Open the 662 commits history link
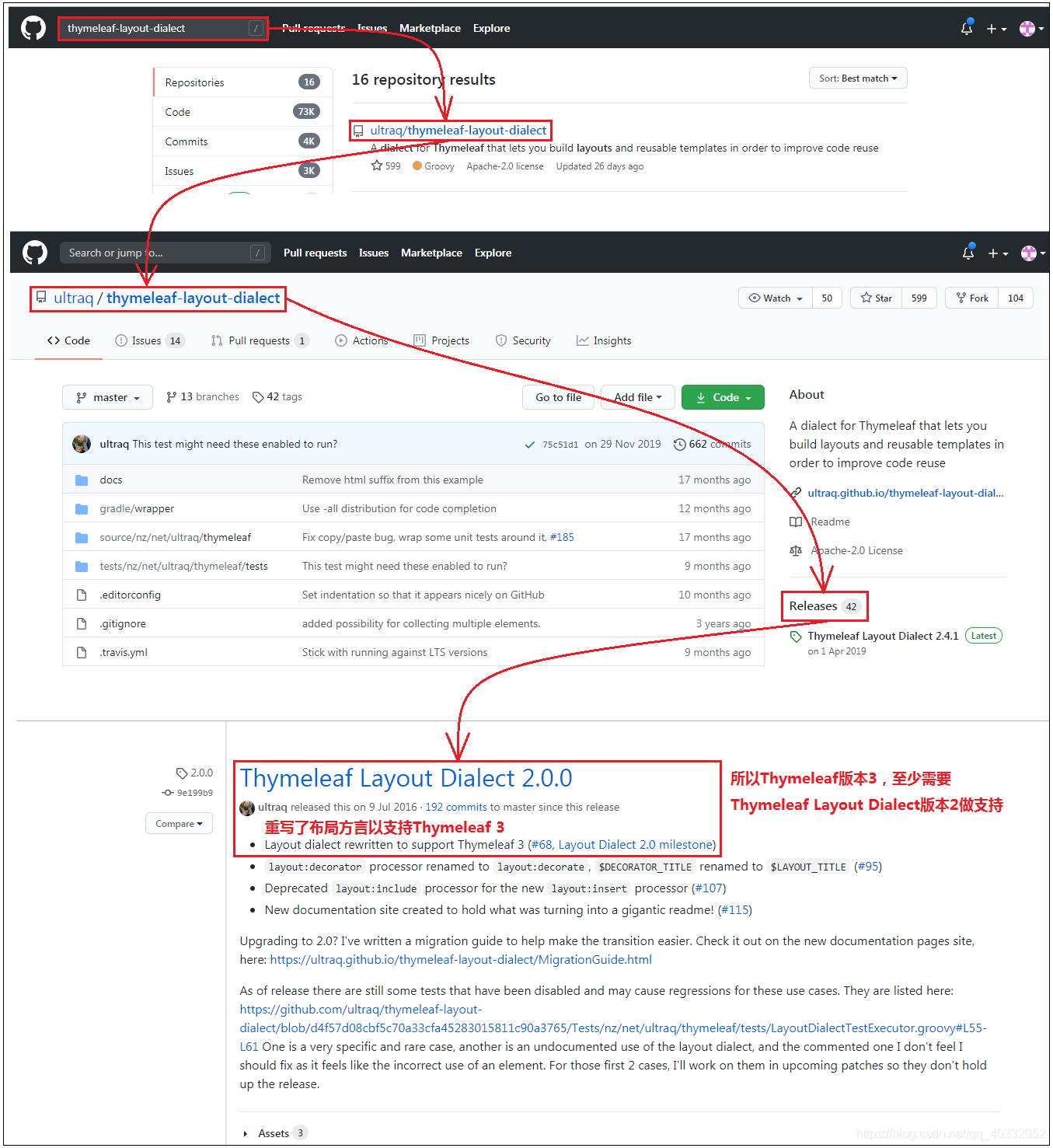1053x1148 pixels. coord(713,445)
